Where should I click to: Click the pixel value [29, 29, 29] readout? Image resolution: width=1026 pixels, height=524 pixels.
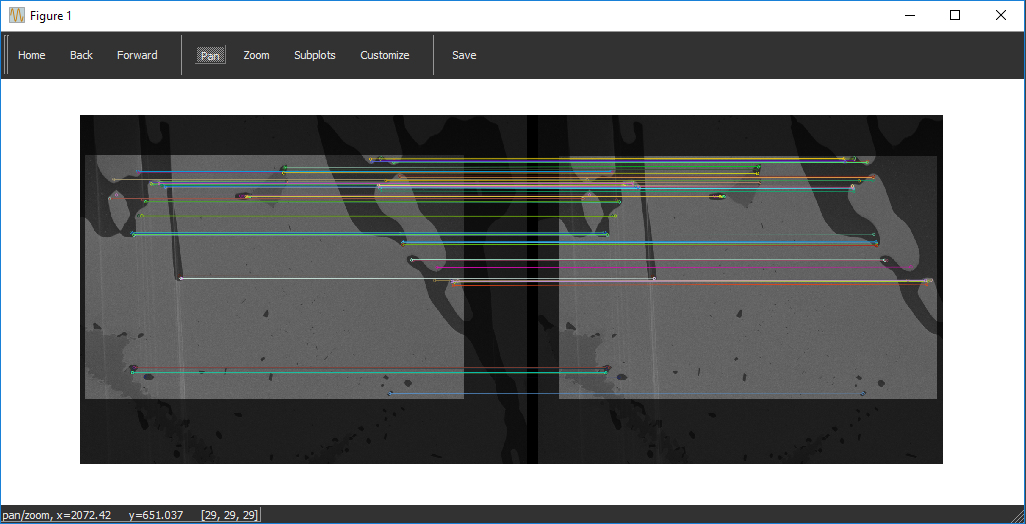click(230, 515)
